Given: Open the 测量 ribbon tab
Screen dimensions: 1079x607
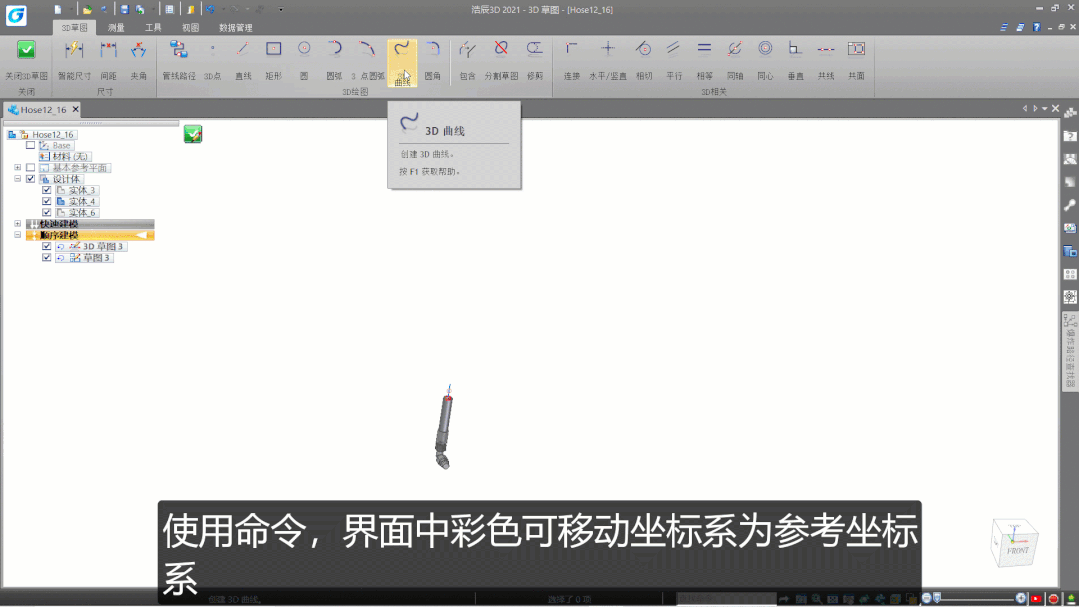Looking at the screenshot, I should [x=117, y=28].
